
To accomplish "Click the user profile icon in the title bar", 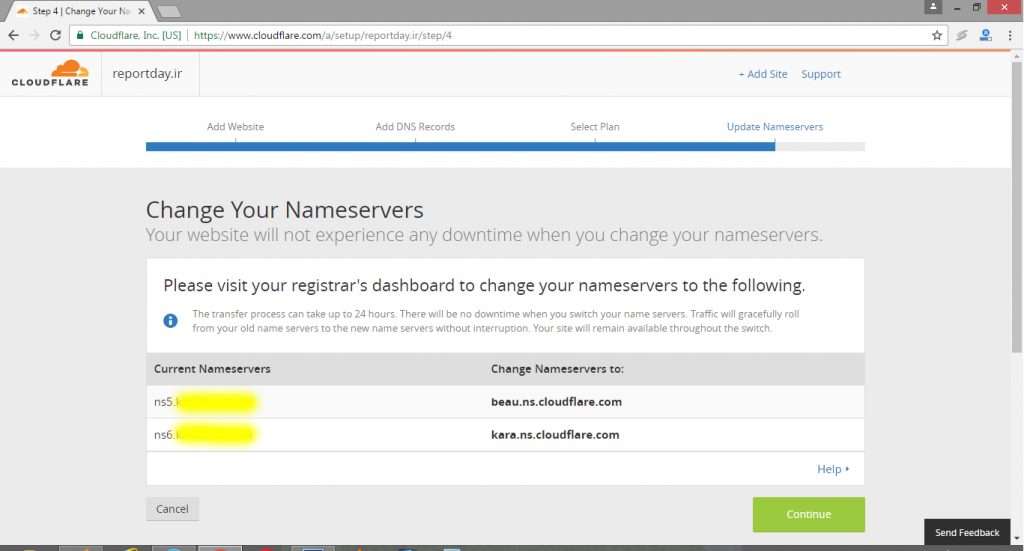I will (933, 7).
